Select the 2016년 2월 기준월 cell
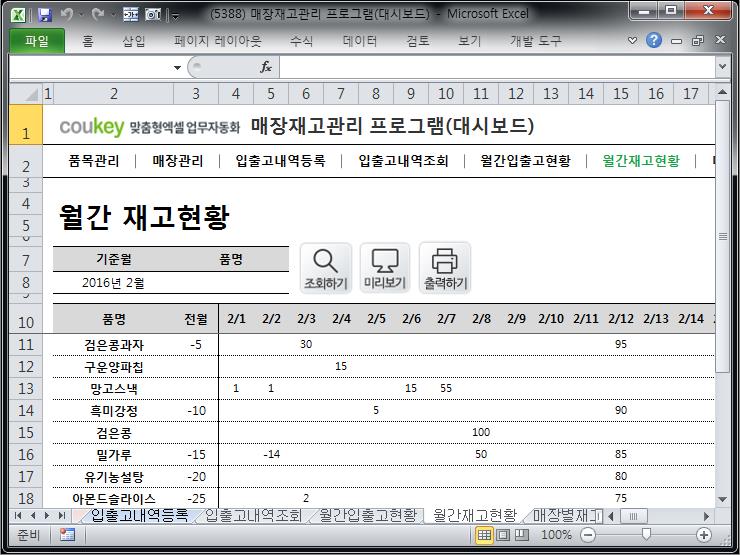The height and width of the screenshot is (555, 740). click(x=113, y=283)
